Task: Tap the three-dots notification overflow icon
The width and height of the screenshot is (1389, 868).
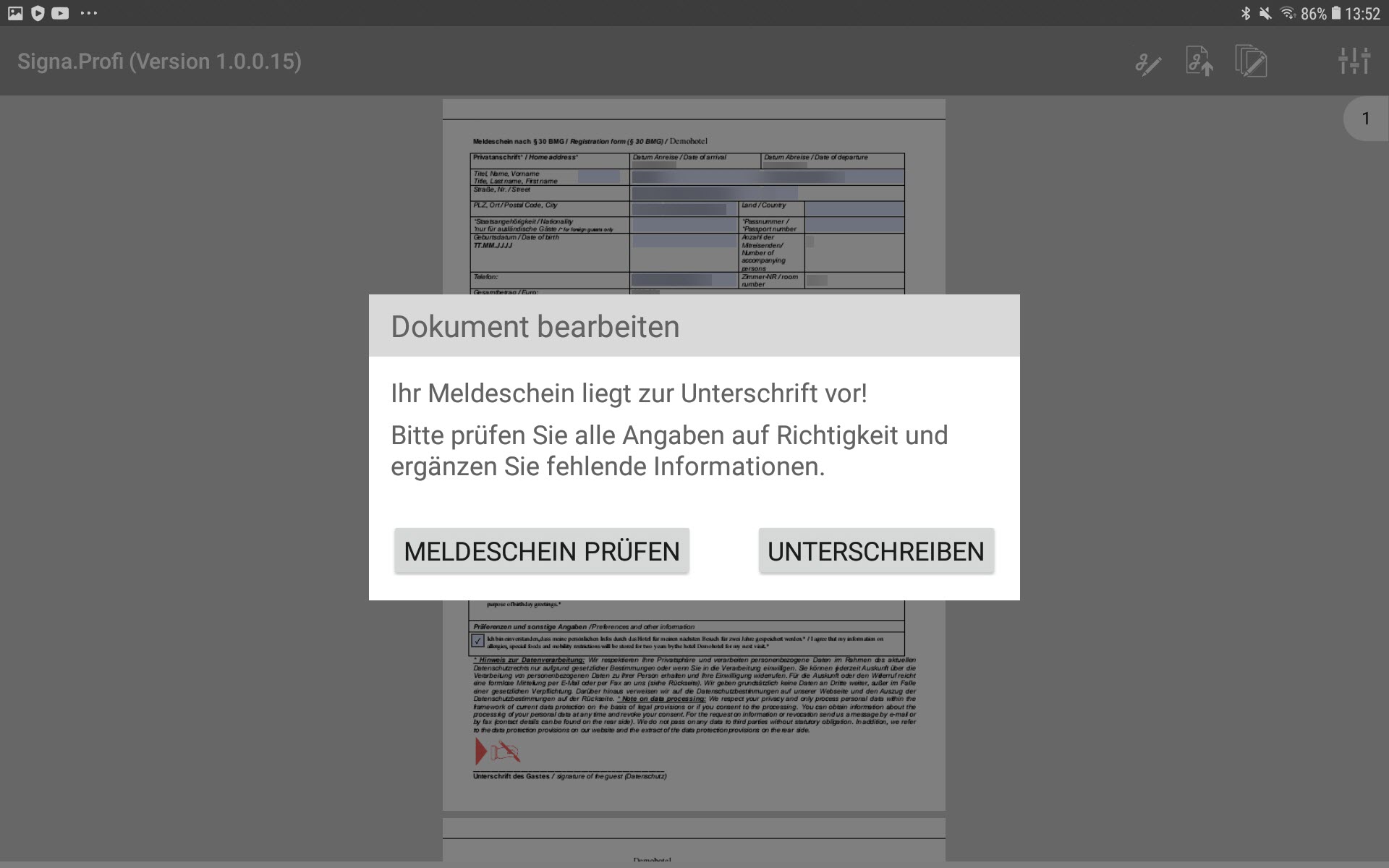Action: click(x=89, y=13)
